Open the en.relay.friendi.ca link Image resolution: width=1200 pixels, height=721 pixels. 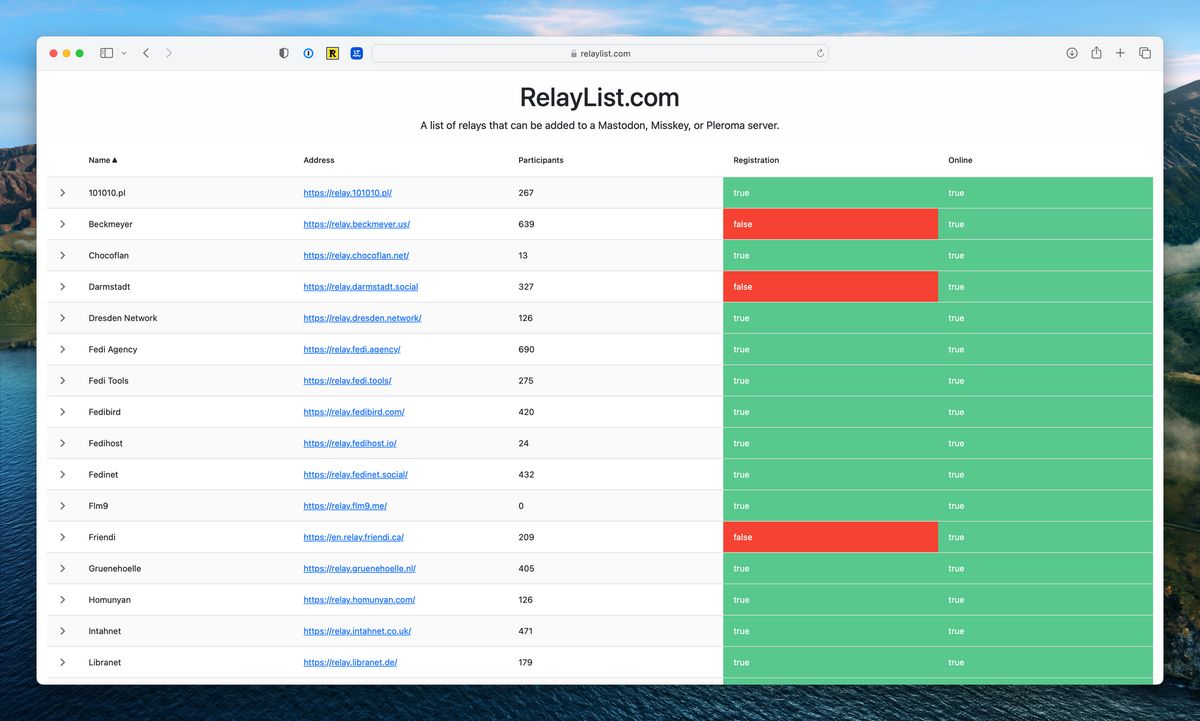(x=354, y=537)
